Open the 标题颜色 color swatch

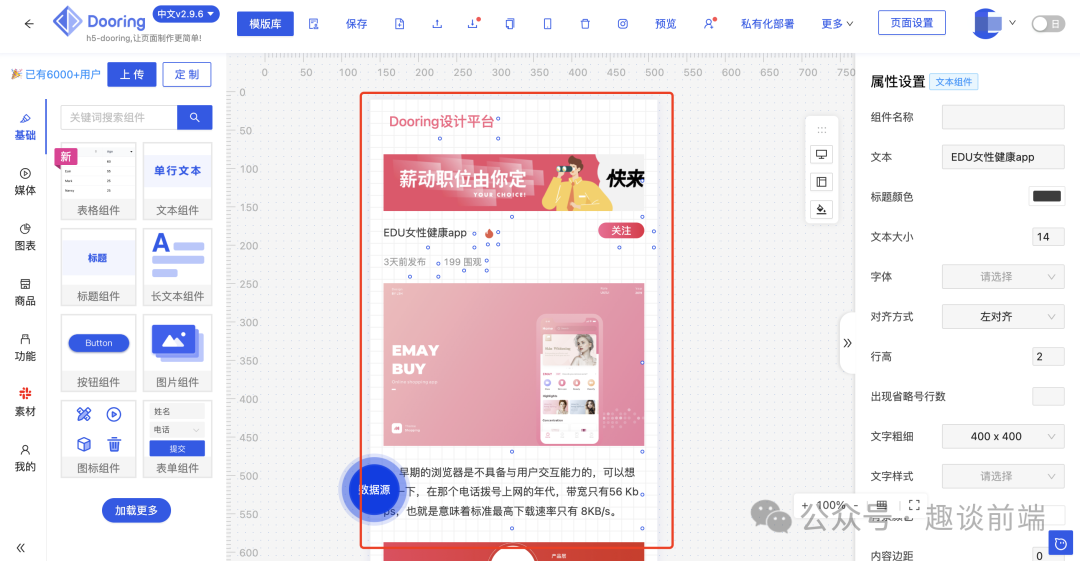(1047, 196)
